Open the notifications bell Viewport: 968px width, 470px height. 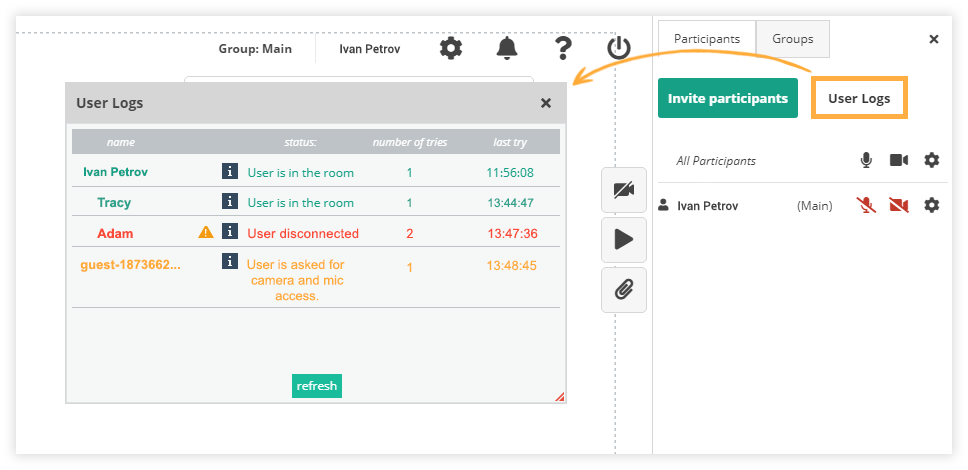(507, 48)
